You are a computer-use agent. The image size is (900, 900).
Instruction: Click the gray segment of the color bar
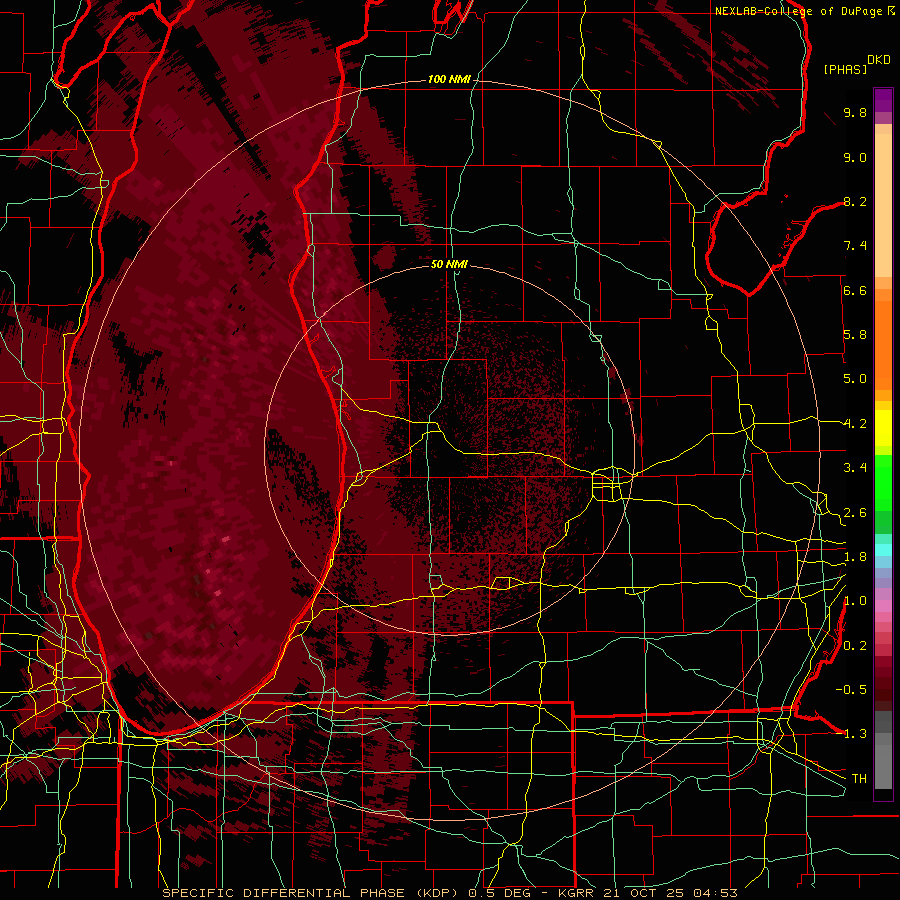[x=883, y=752]
